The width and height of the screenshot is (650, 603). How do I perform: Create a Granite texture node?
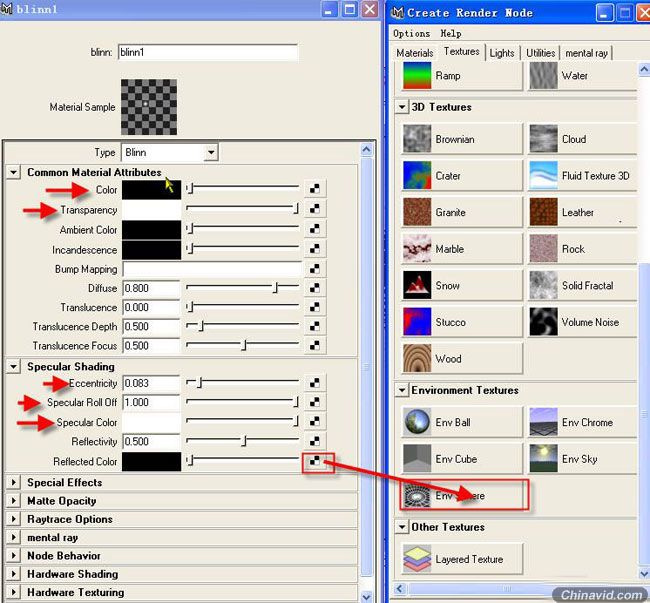pos(462,212)
